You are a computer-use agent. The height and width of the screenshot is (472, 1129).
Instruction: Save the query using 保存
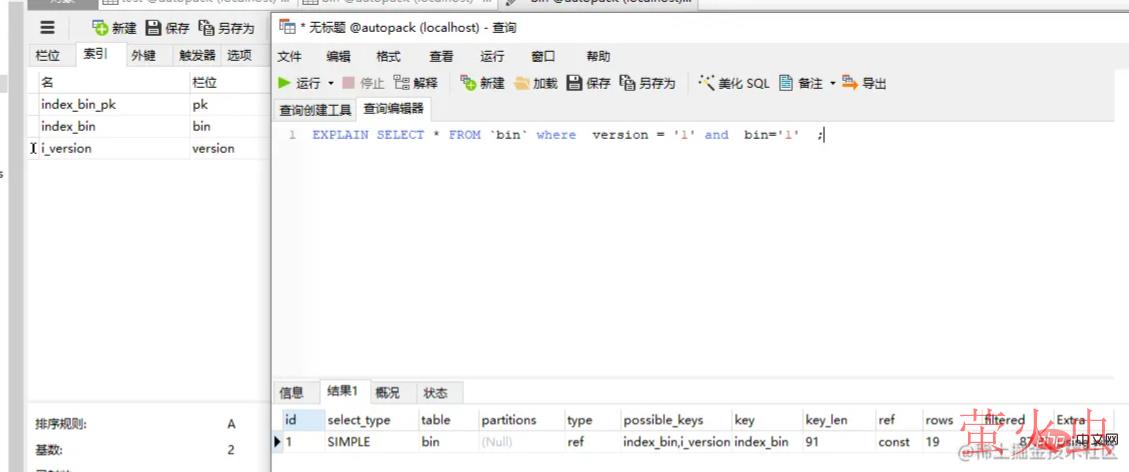pyautogui.click(x=589, y=83)
